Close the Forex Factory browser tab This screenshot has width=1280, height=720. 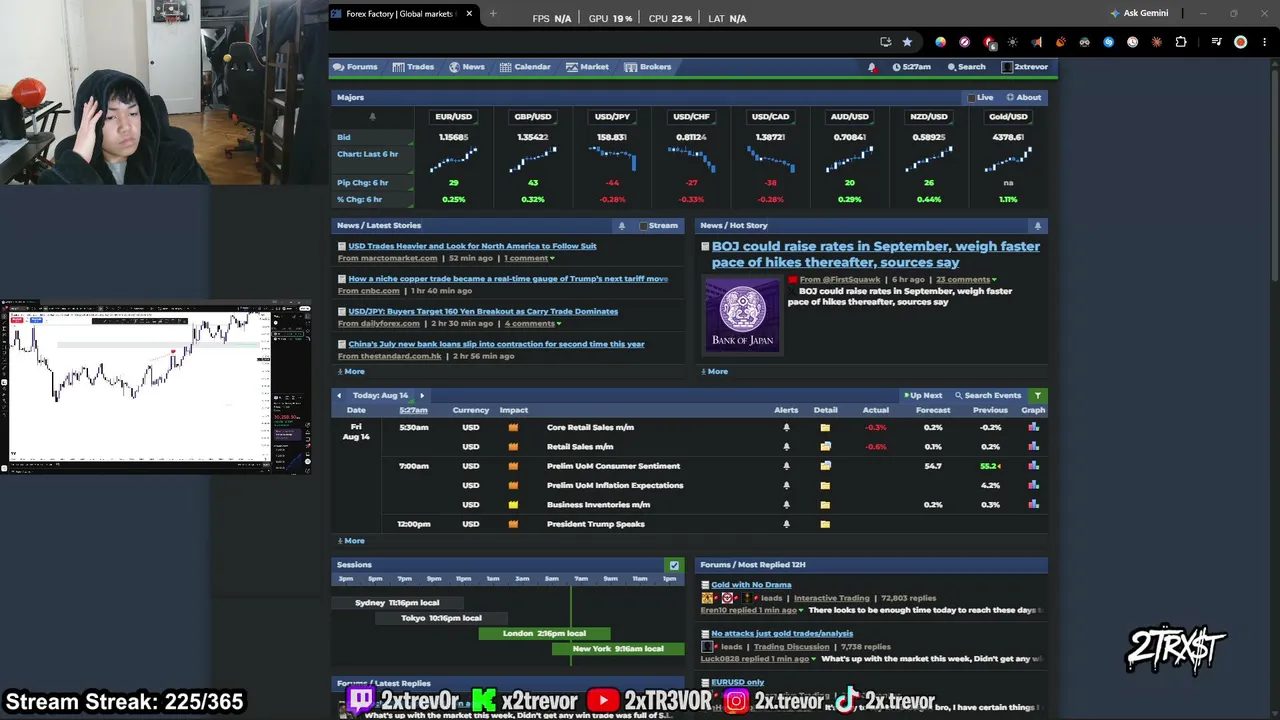coord(469,14)
